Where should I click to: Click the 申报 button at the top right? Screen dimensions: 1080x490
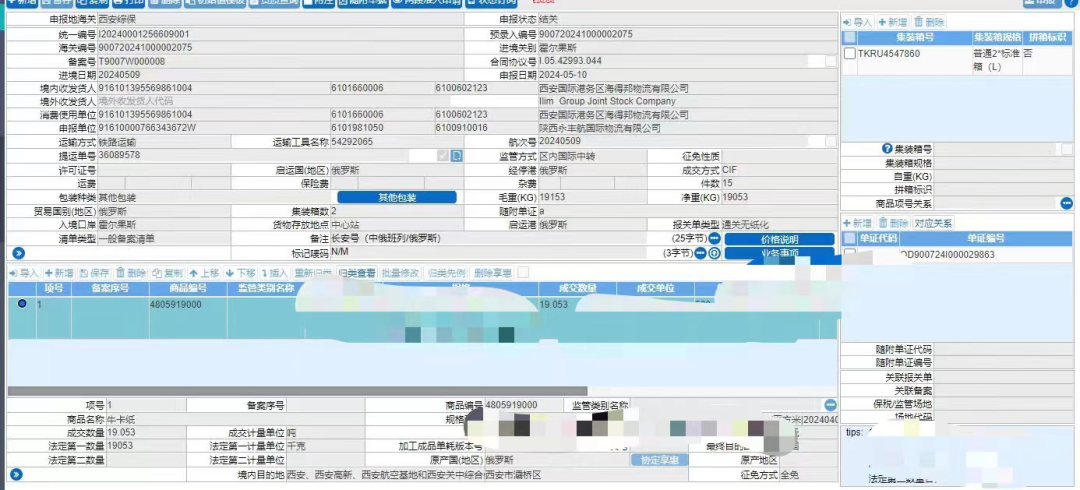tap(1042, 3)
